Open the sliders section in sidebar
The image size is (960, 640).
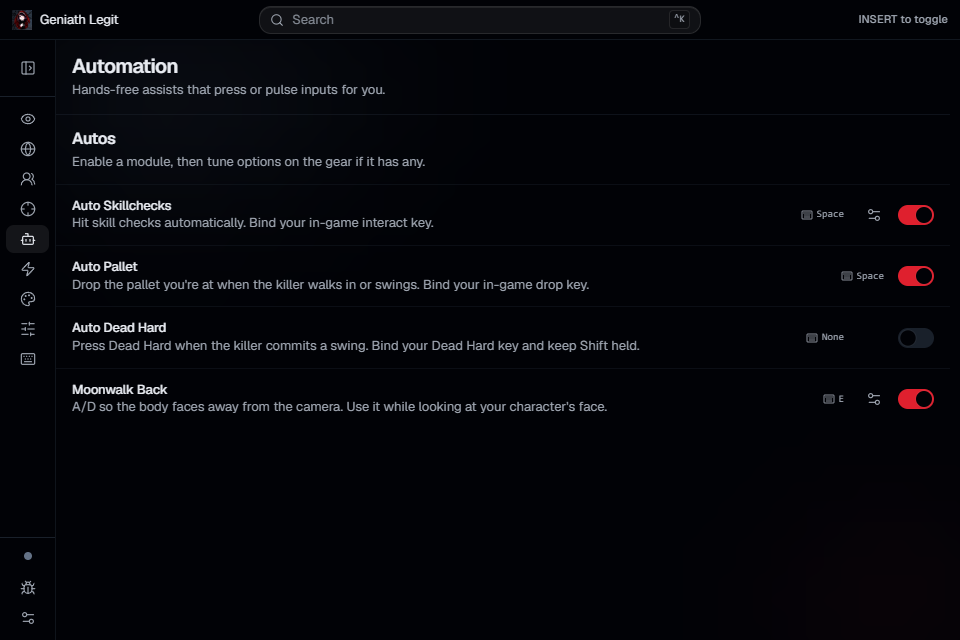[28, 329]
